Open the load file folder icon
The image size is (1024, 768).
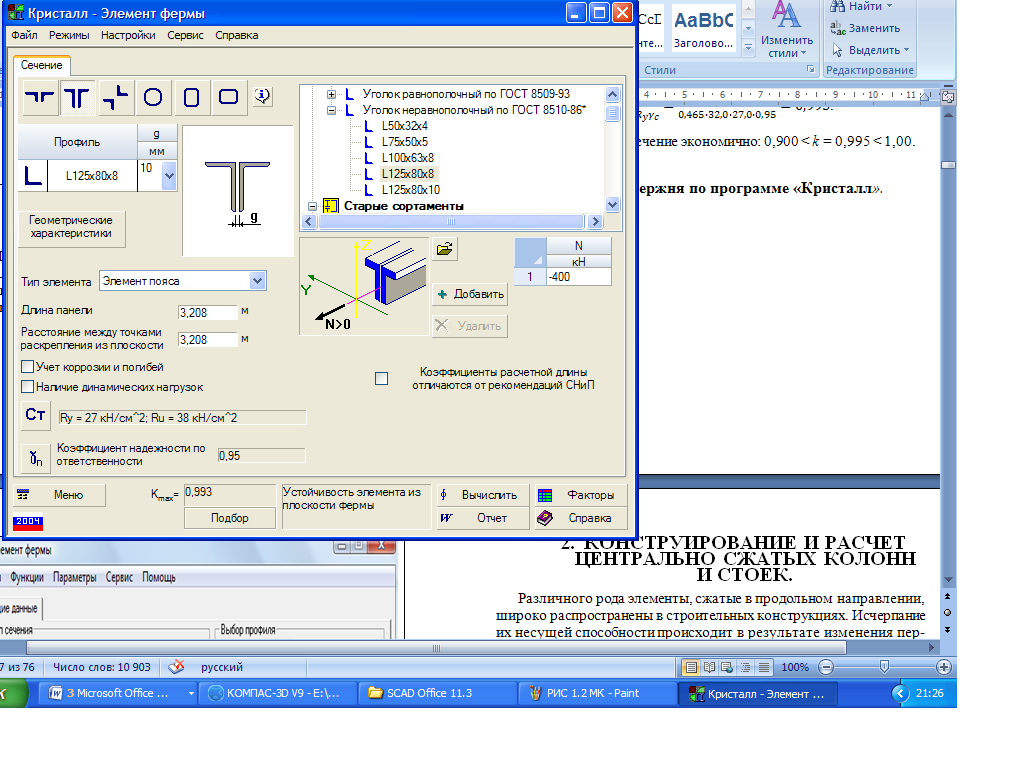[x=445, y=249]
